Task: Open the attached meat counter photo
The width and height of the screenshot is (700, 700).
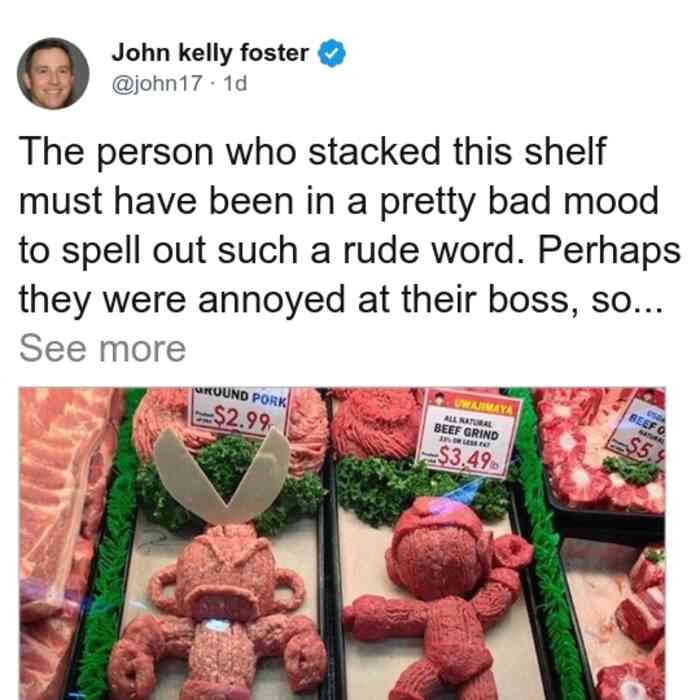Action: 342,543
